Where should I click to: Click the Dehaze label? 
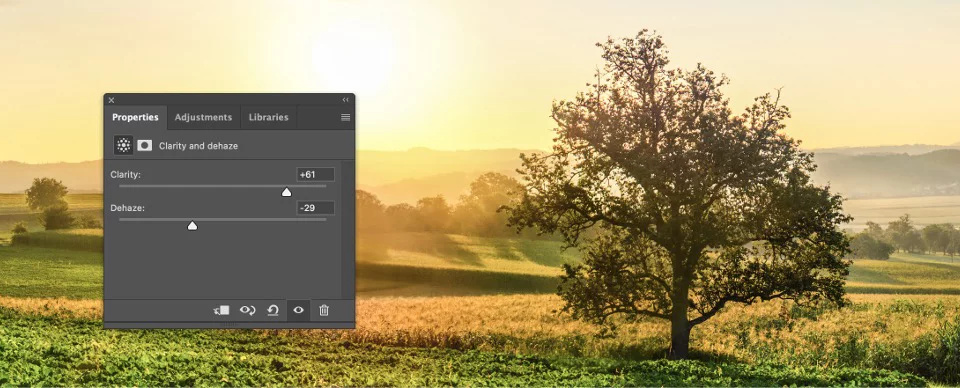[126, 208]
